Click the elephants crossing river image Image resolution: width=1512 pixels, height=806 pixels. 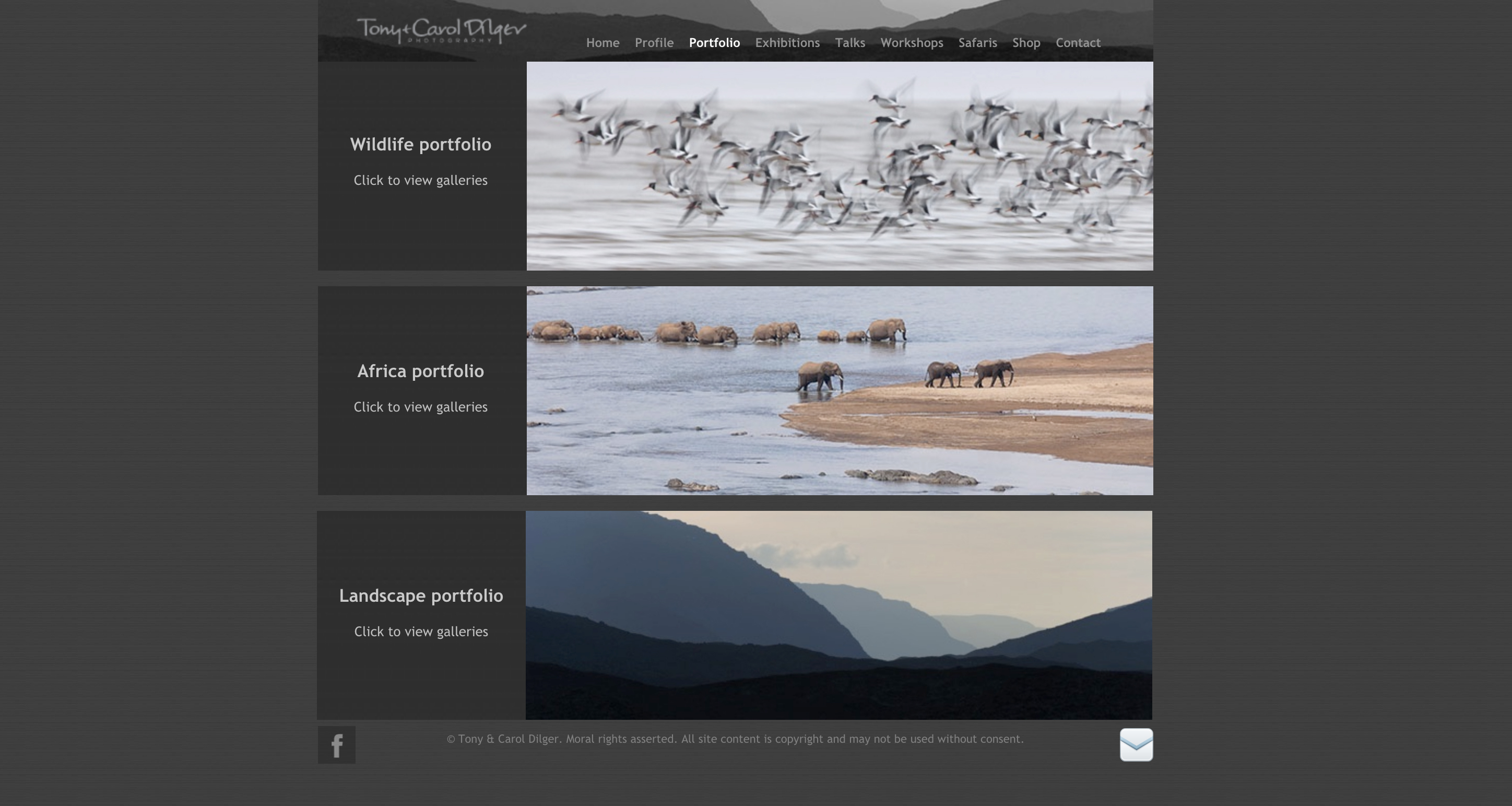point(840,390)
